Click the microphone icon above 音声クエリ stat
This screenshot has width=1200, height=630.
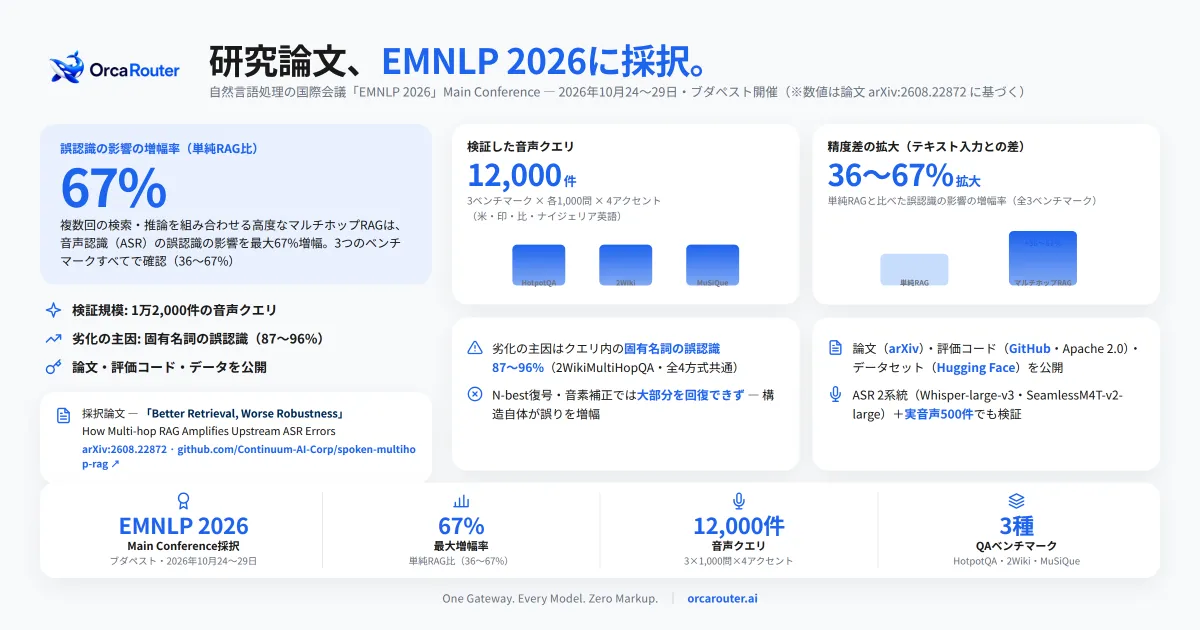(x=739, y=501)
